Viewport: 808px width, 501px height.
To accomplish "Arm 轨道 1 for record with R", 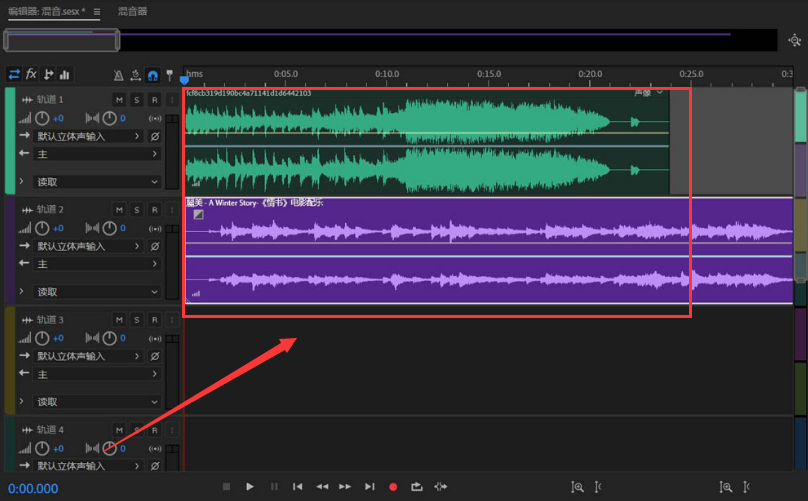I will (x=154, y=100).
